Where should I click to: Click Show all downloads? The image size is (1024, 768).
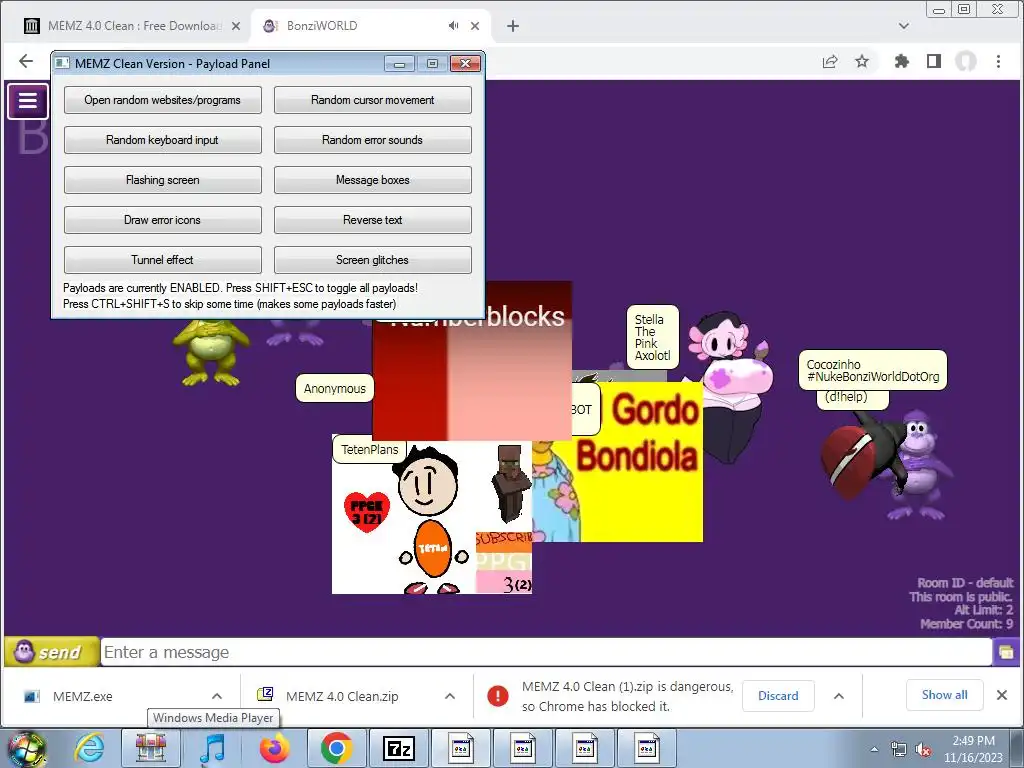(944, 695)
